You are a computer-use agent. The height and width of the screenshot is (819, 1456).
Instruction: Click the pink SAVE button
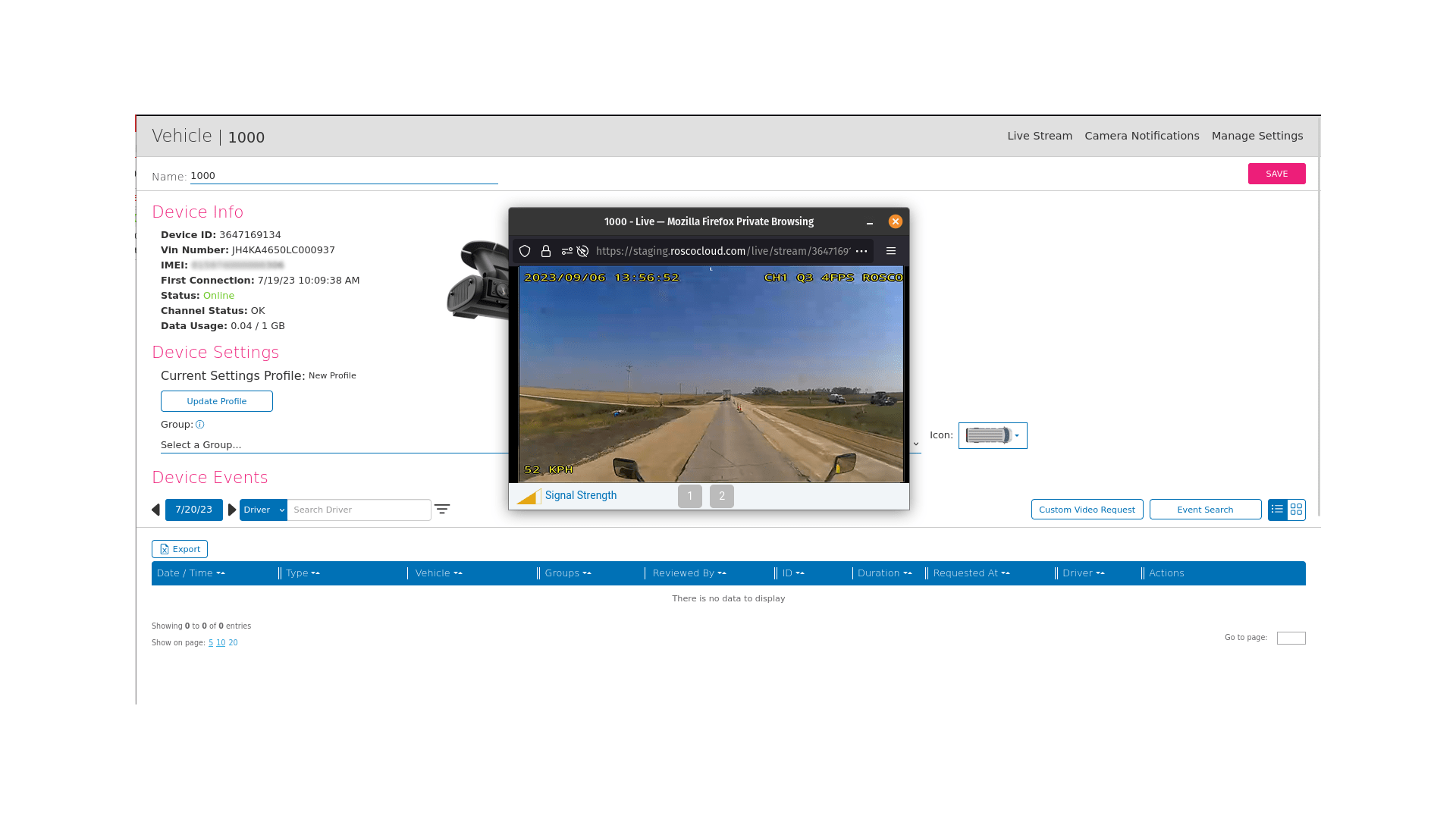pyautogui.click(x=1276, y=174)
